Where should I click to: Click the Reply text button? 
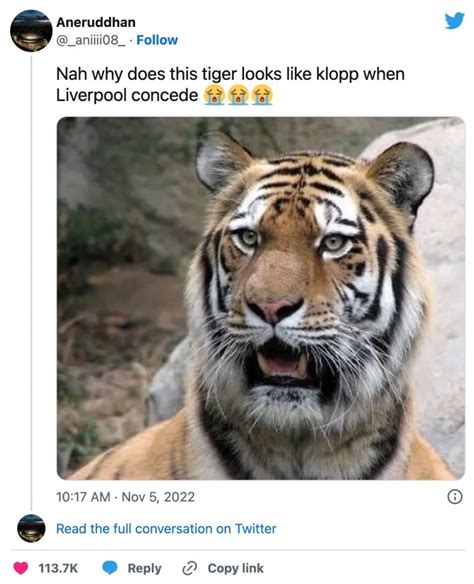[144, 568]
